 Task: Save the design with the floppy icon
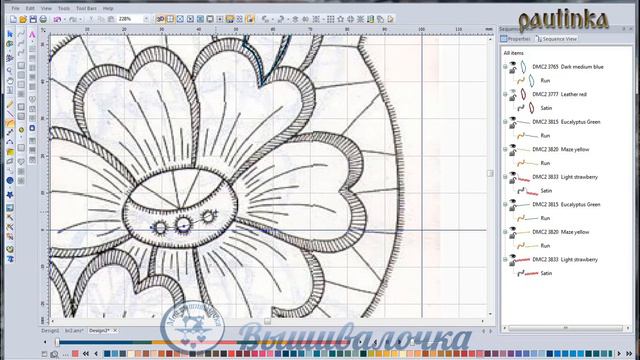pos(33,19)
